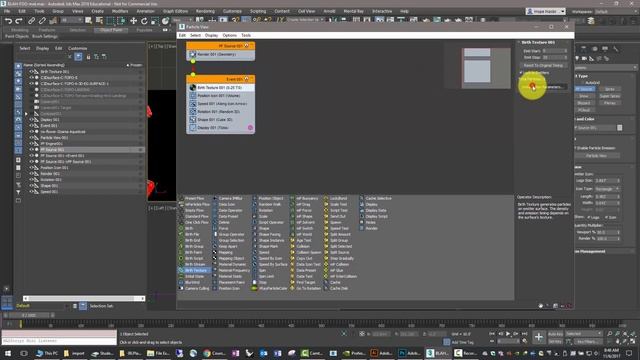Click the Select by Name toolbar icon
Image resolution: width=640 pixels, height=360 pixels.
click(99, 21)
